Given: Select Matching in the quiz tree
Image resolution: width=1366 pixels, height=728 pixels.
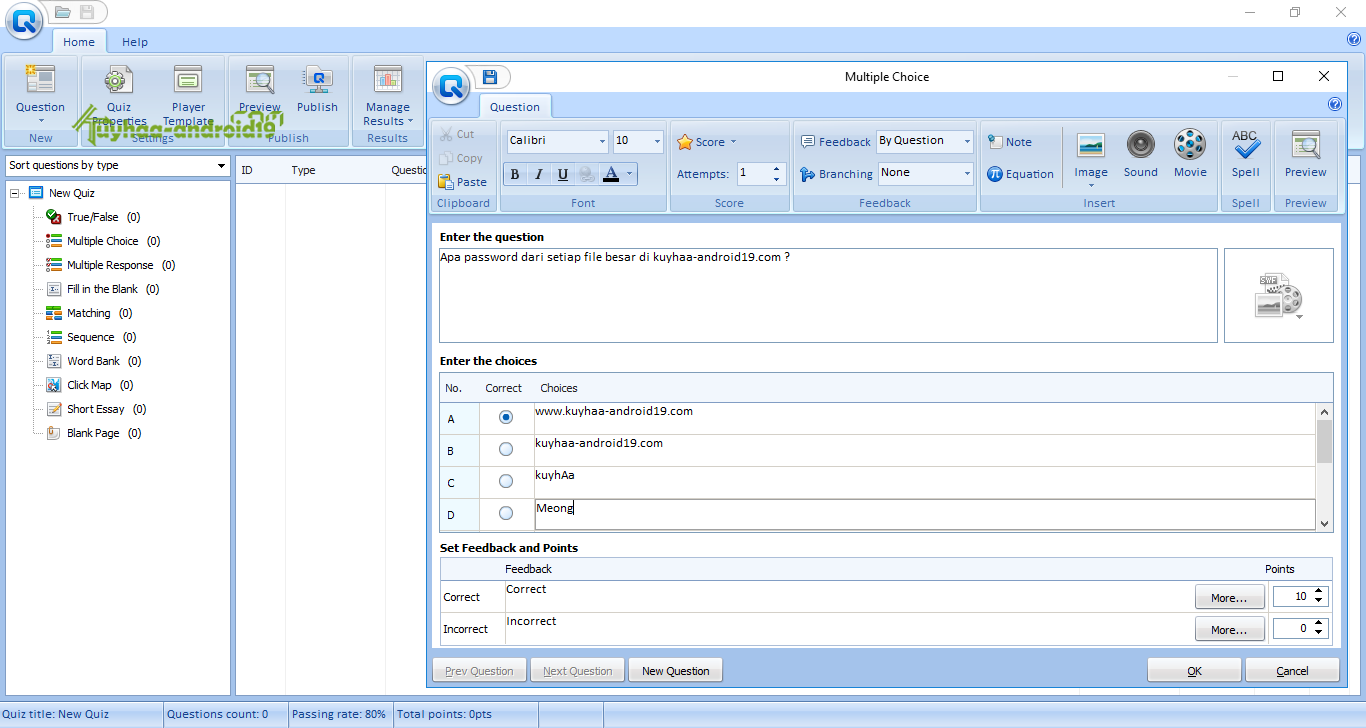Looking at the screenshot, I should (88, 313).
